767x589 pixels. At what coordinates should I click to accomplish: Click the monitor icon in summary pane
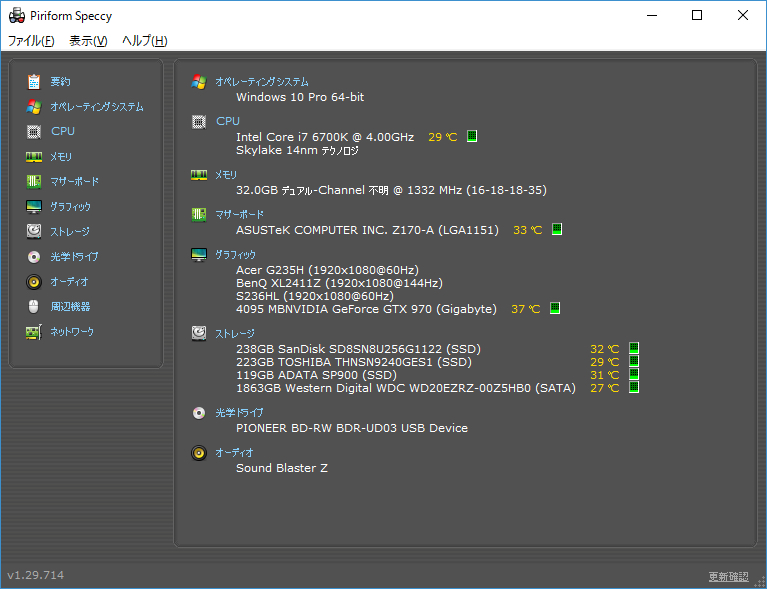point(199,255)
